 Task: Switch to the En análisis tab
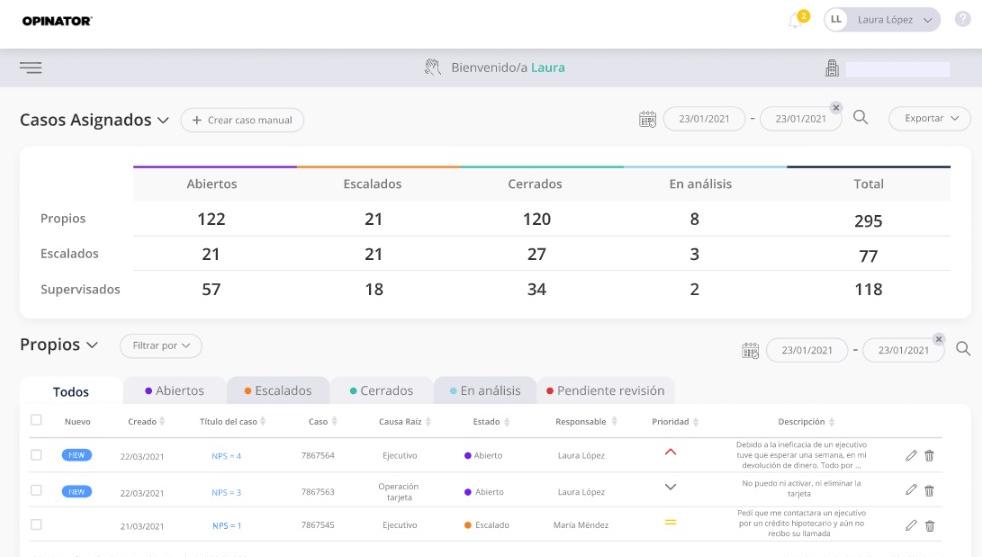(x=485, y=390)
